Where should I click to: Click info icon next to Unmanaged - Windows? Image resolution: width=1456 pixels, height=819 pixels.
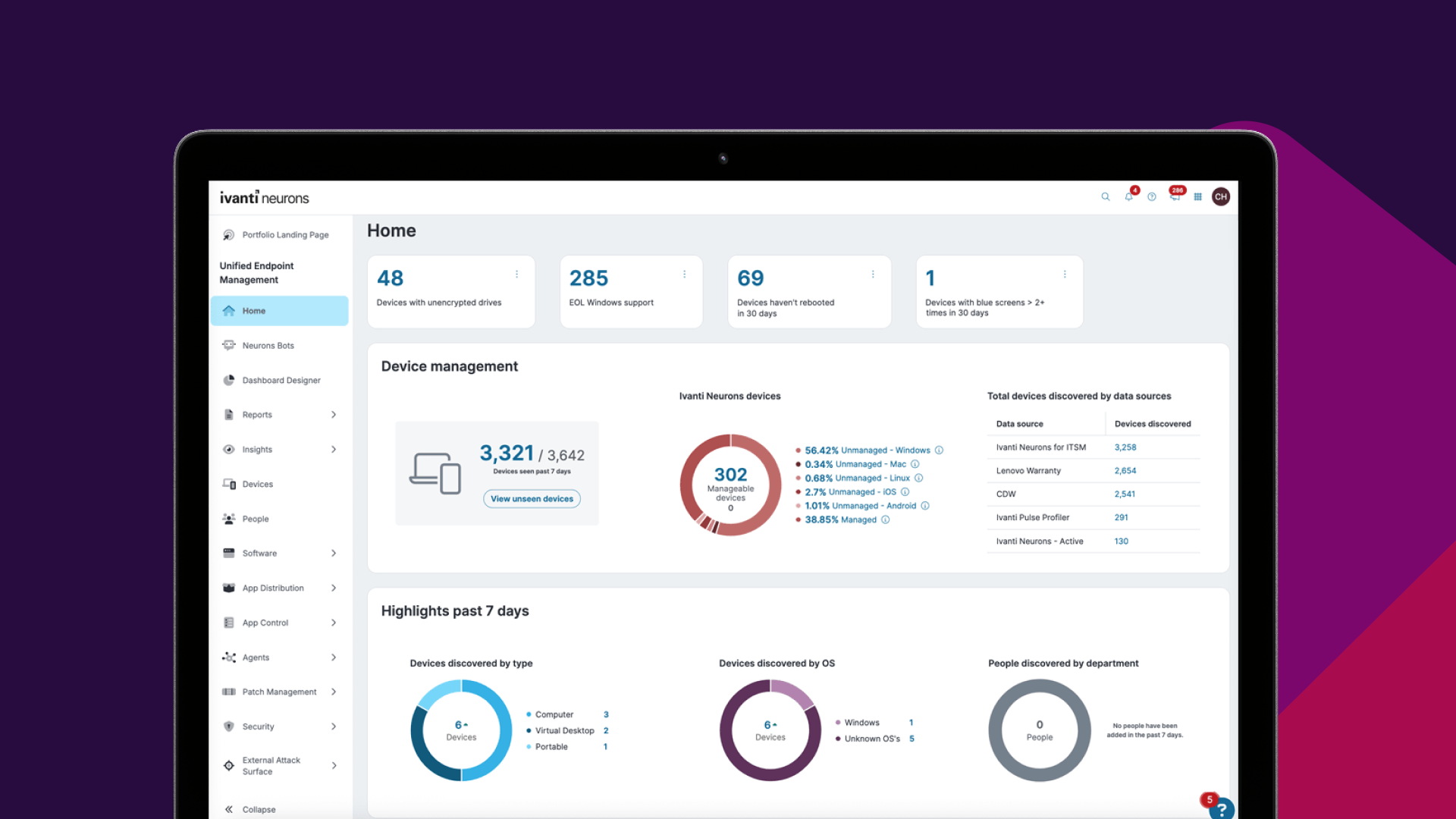[939, 450]
